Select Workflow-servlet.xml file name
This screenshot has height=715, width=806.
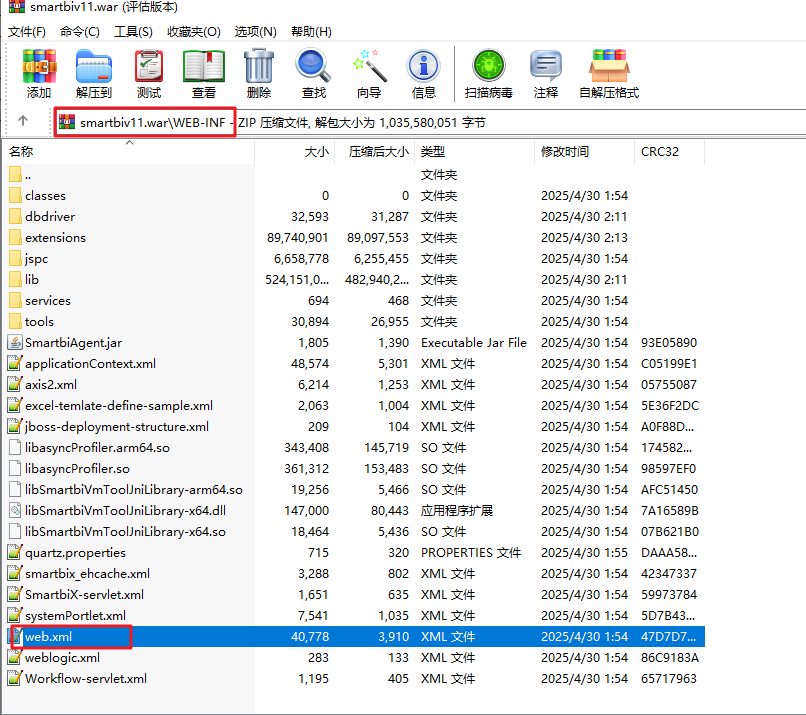click(x=86, y=679)
